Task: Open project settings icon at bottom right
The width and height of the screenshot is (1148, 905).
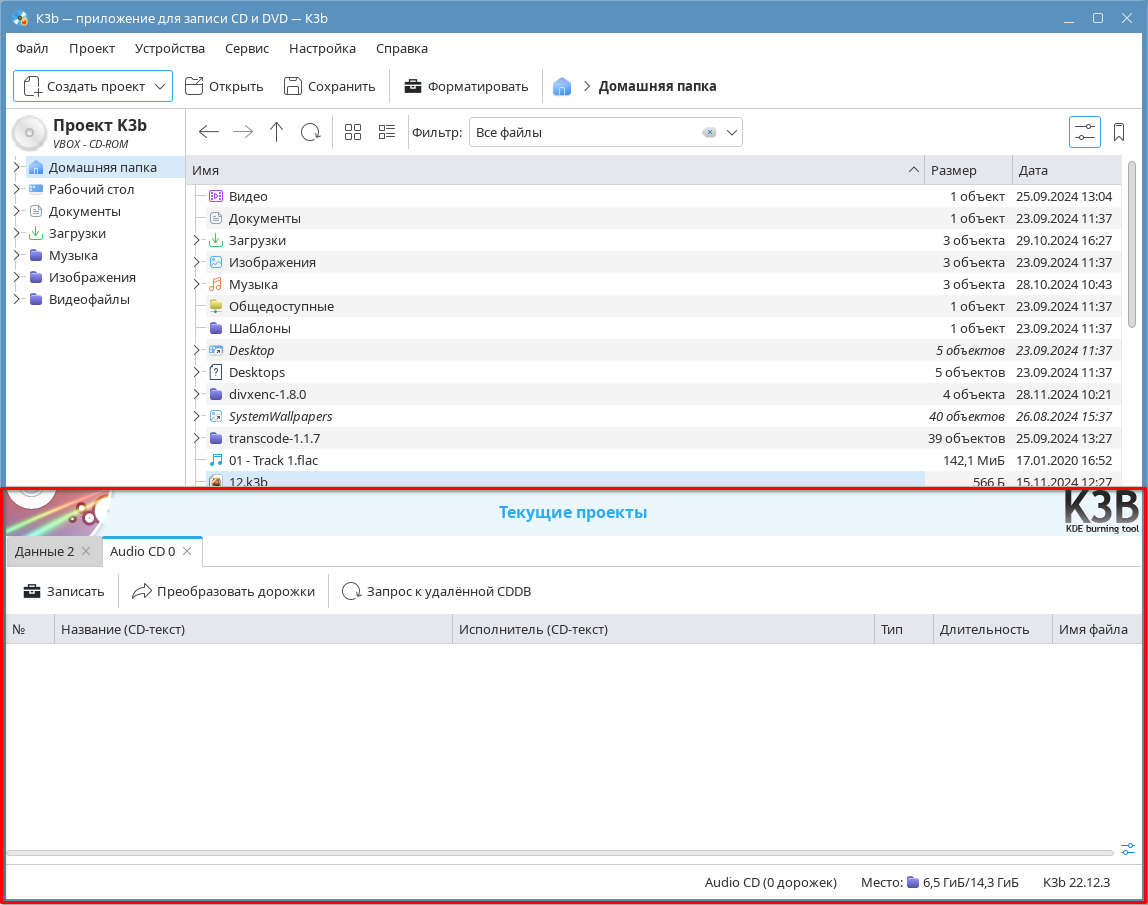Action: tap(1128, 849)
